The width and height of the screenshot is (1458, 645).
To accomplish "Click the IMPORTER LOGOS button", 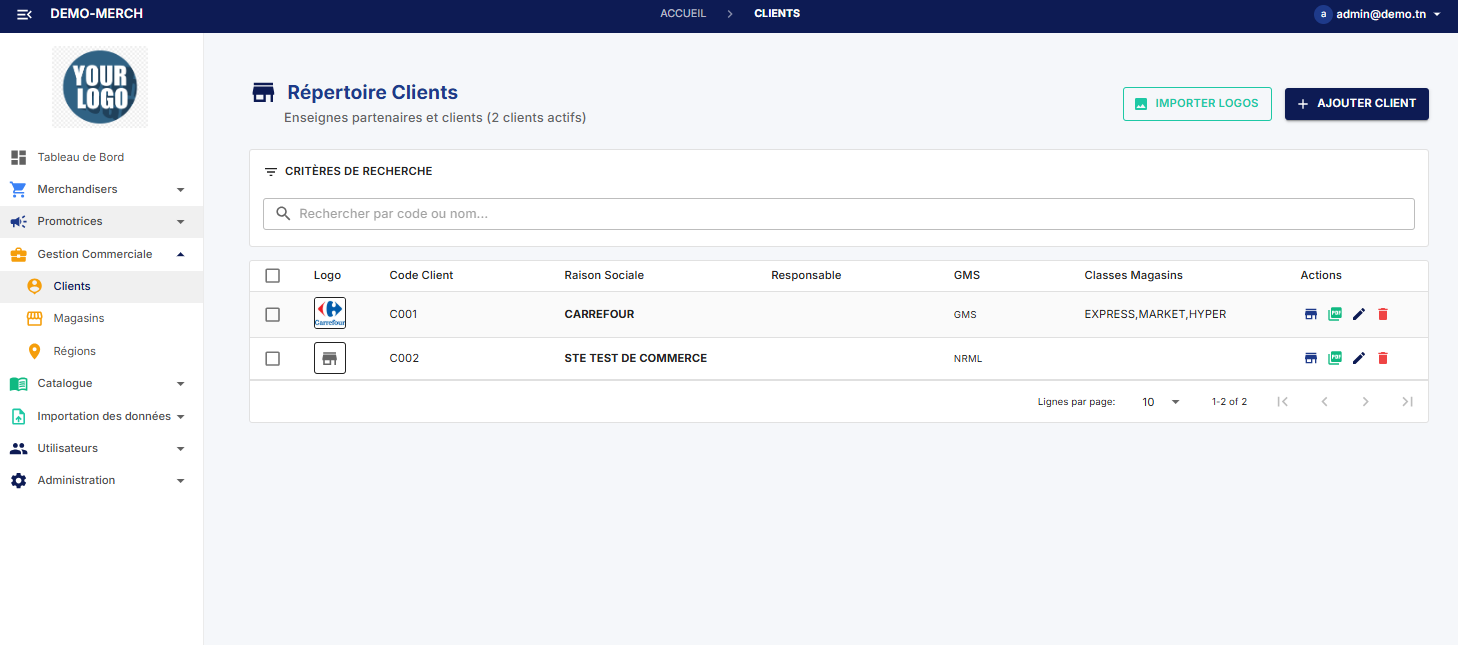I will point(1197,104).
